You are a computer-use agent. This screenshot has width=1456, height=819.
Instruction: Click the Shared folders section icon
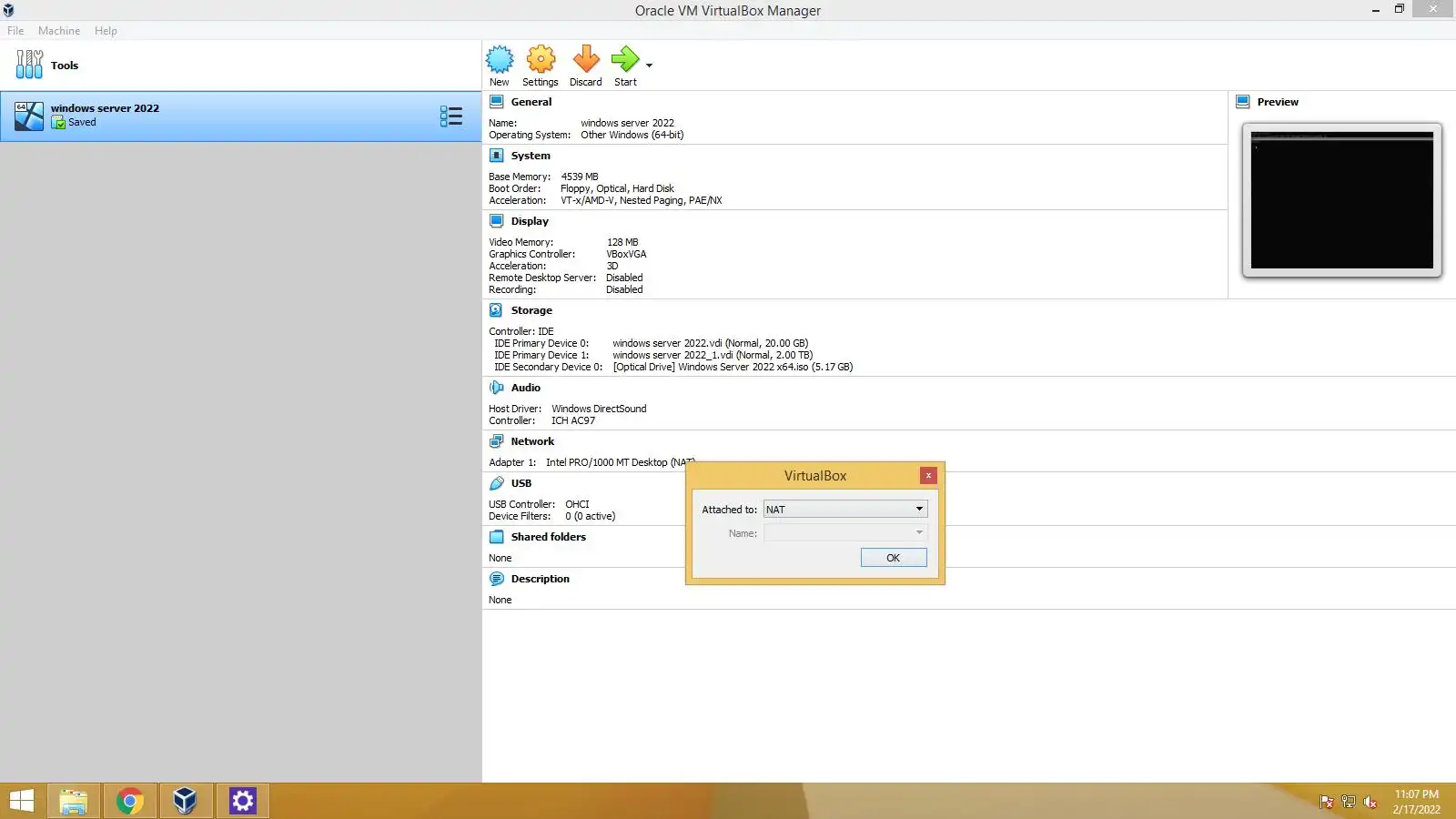click(x=497, y=537)
